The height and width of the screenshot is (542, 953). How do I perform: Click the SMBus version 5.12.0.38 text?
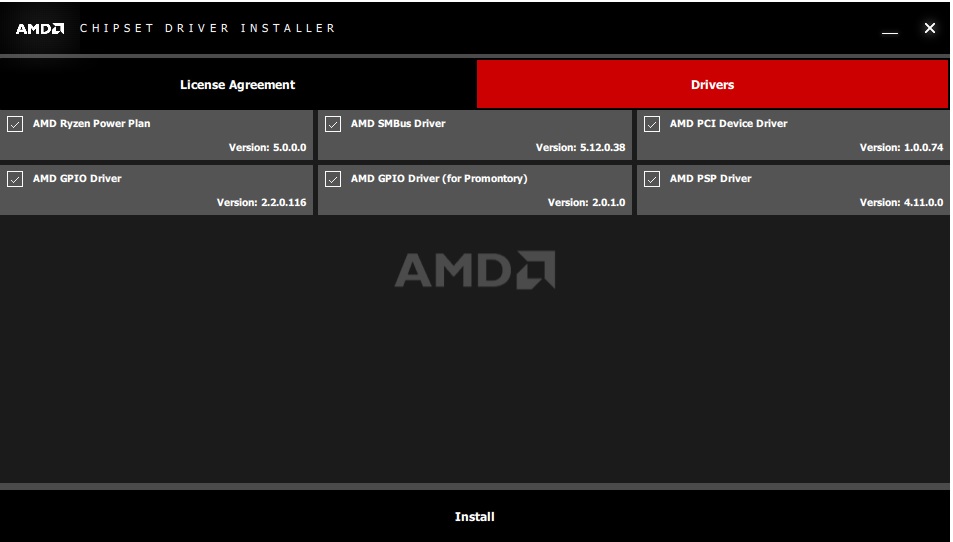pos(580,148)
